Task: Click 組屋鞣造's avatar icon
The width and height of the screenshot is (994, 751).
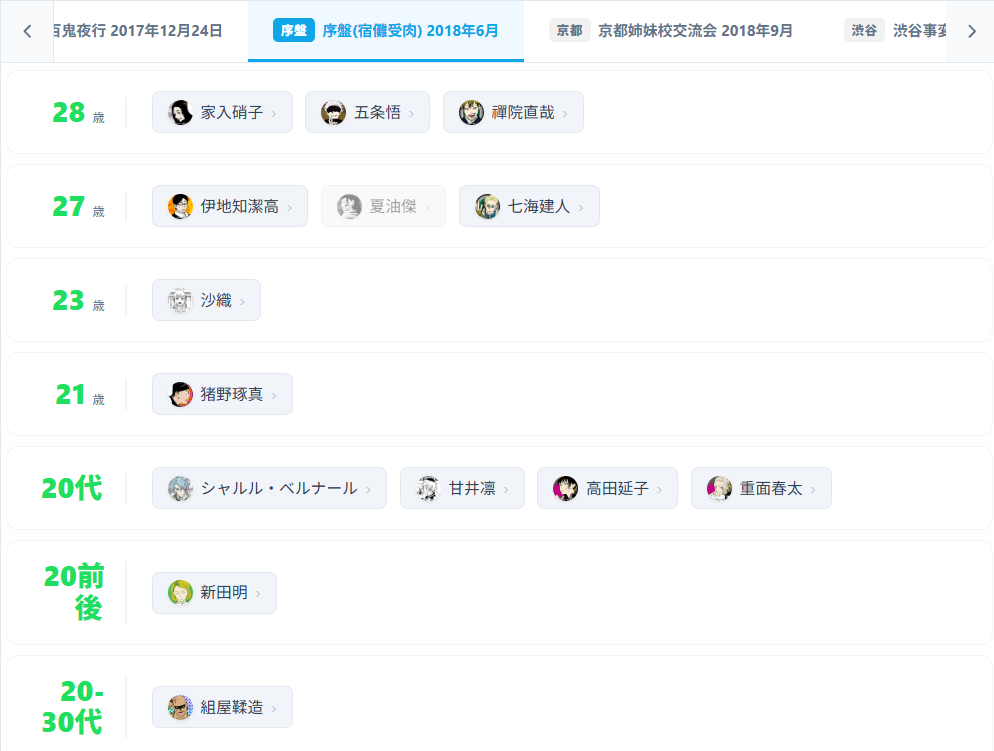Action: [181, 707]
